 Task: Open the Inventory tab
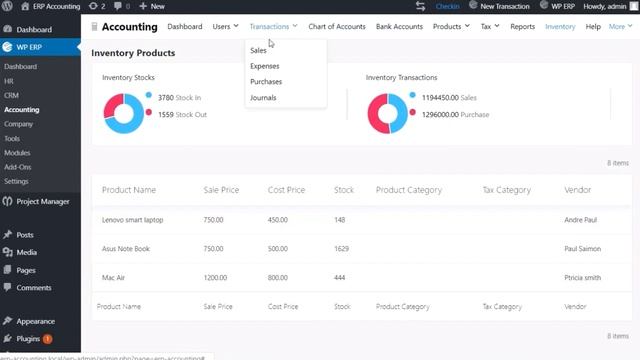click(x=560, y=26)
